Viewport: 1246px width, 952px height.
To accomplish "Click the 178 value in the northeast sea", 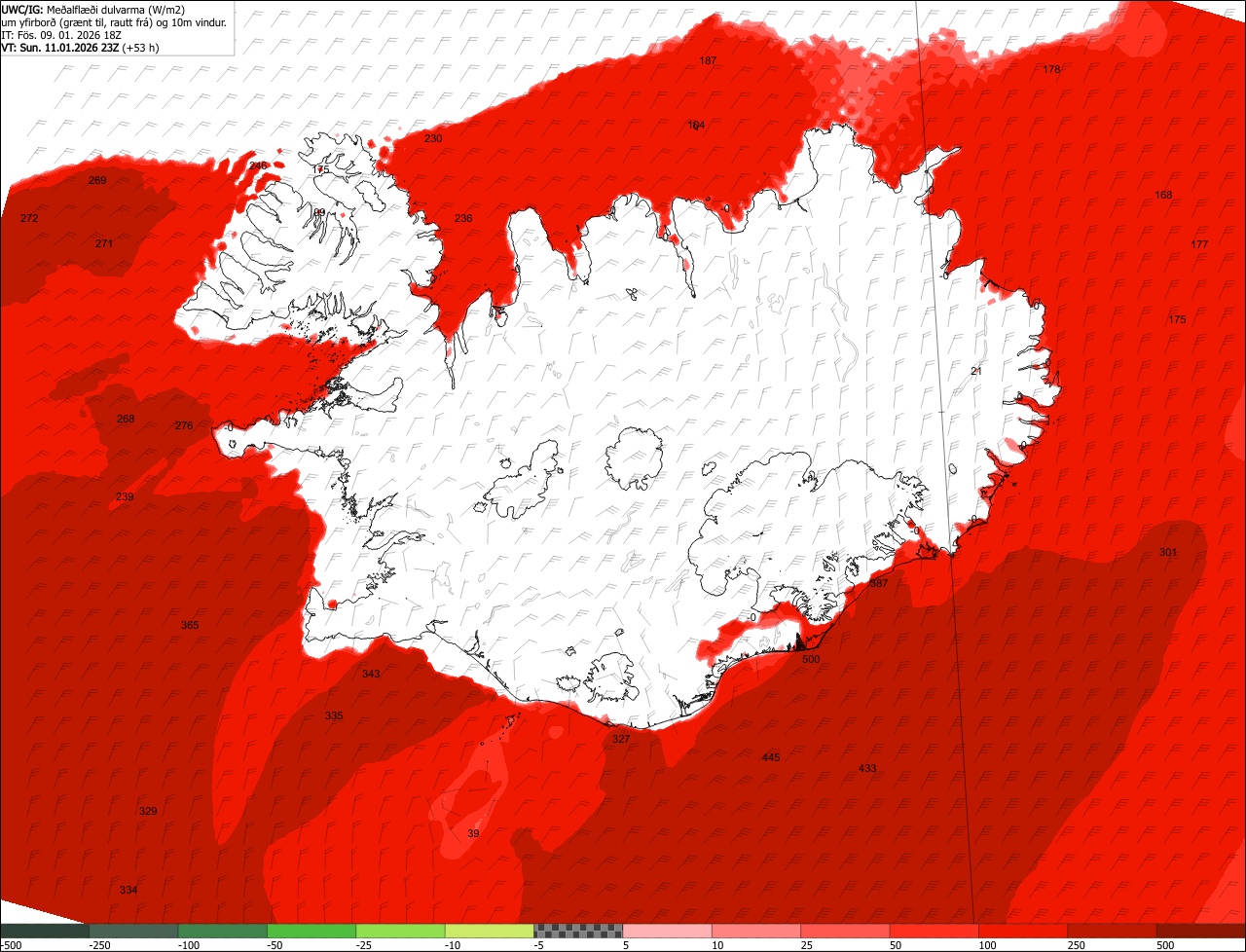I will (1051, 69).
